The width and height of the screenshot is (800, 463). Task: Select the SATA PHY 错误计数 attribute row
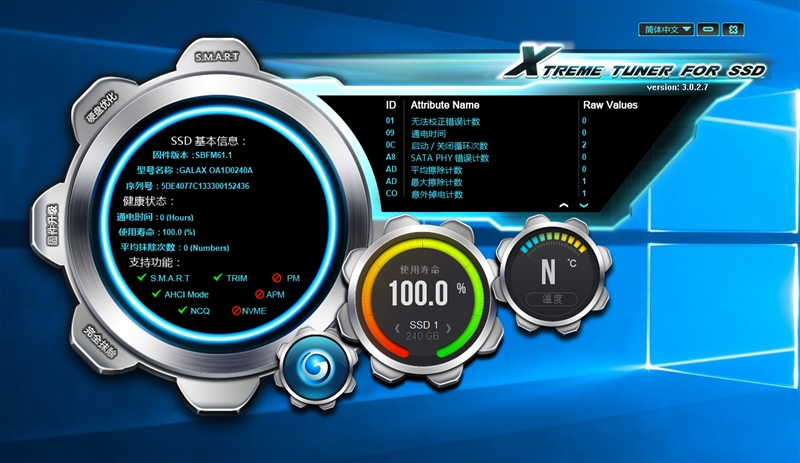tap(450, 157)
